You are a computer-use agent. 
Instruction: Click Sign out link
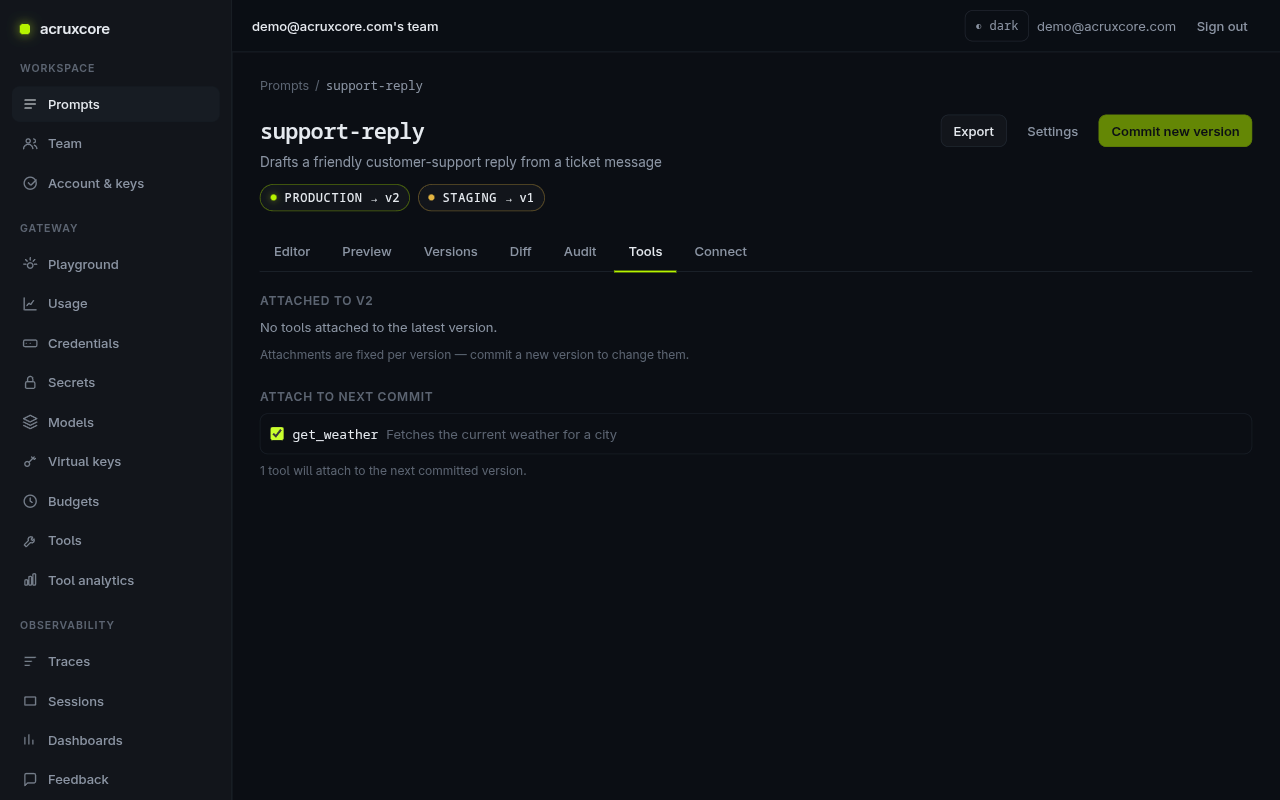tap(1222, 26)
